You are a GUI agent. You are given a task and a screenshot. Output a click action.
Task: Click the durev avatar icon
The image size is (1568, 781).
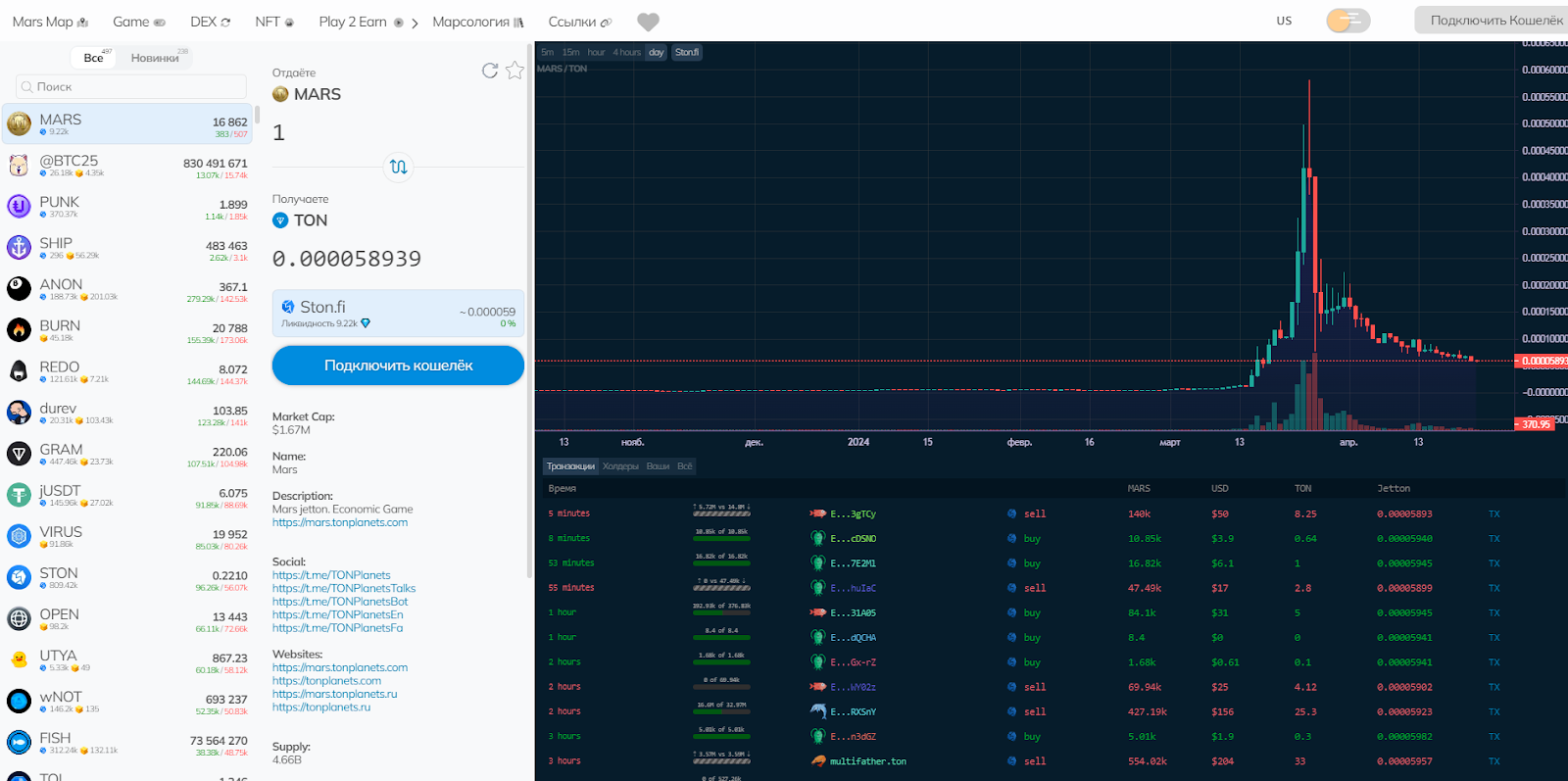pos(20,412)
